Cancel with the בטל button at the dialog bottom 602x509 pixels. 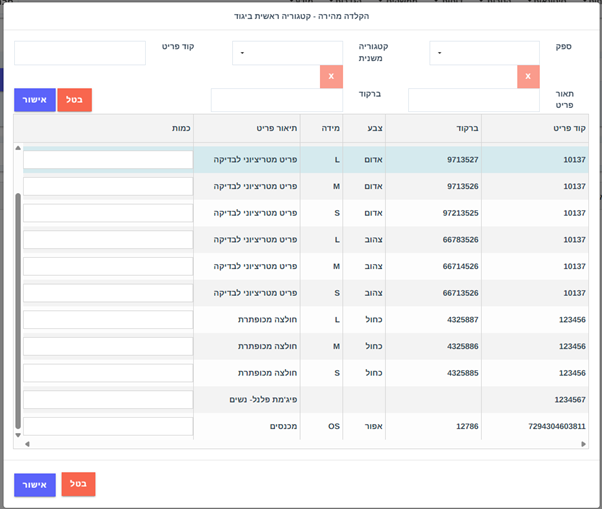78,485
